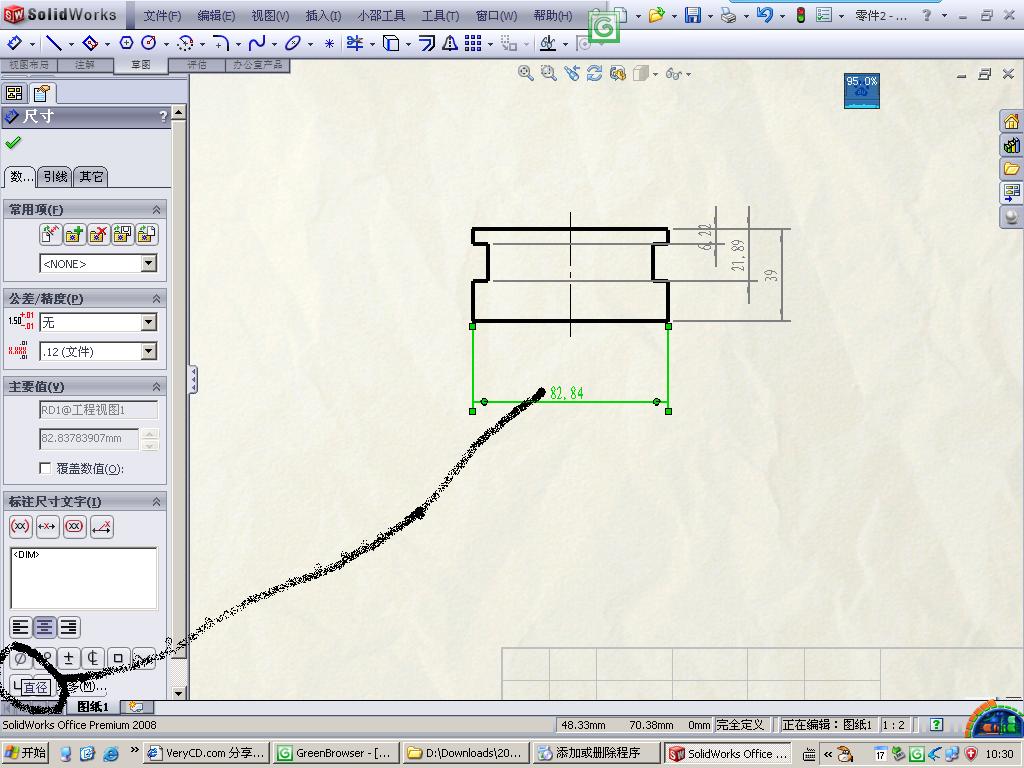1024x768 pixels.
Task: Select the Line sketch tool
Action: (54, 43)
